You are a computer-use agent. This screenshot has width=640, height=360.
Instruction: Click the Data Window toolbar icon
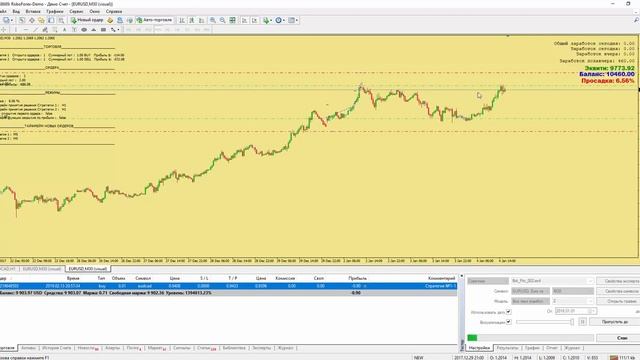[x=31, y=20]
